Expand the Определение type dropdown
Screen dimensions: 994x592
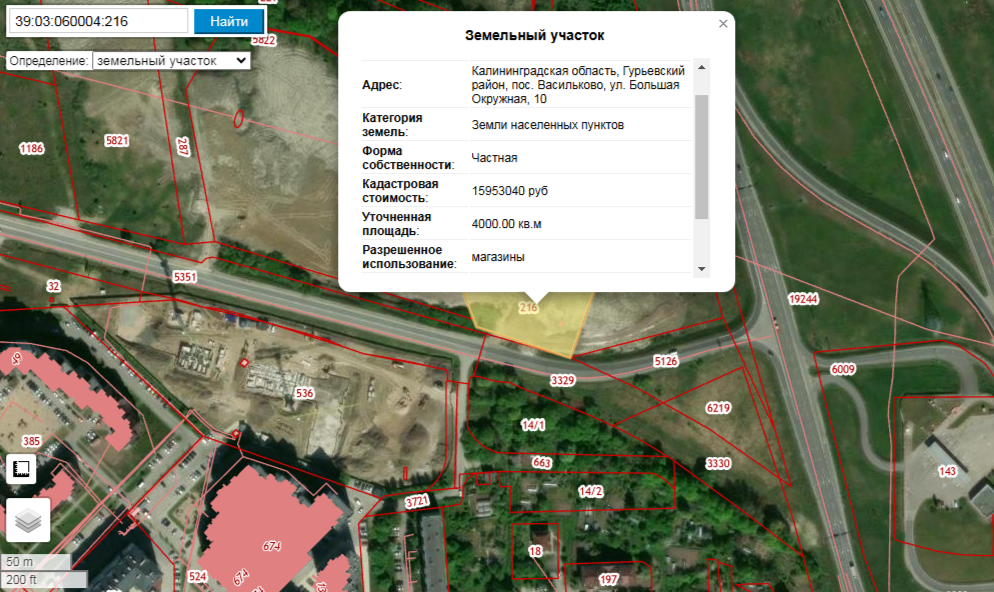pyautogui.click(x=171, y=61)
